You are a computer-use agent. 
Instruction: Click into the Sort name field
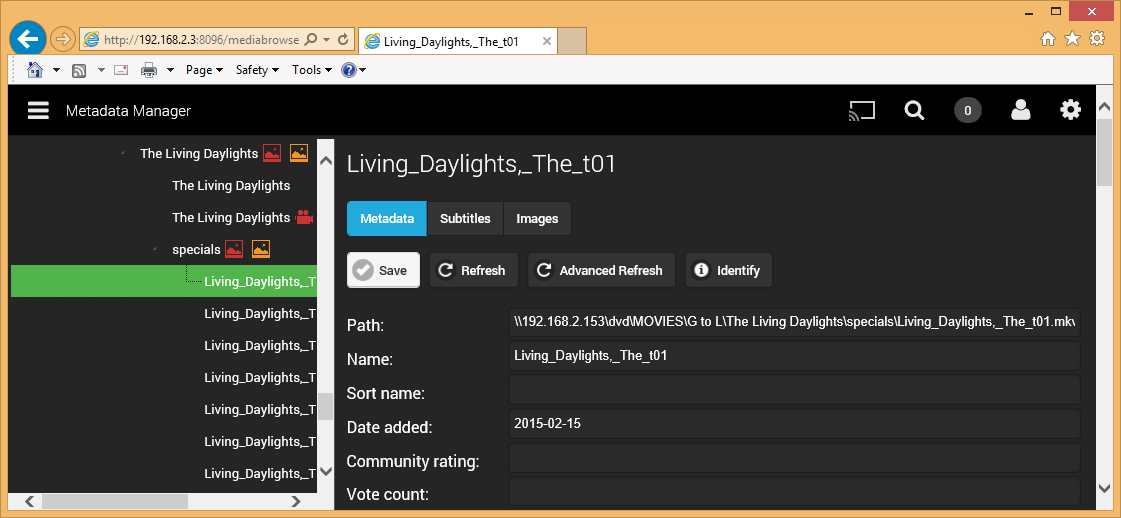pyautogui.click(x=794, y=390)
